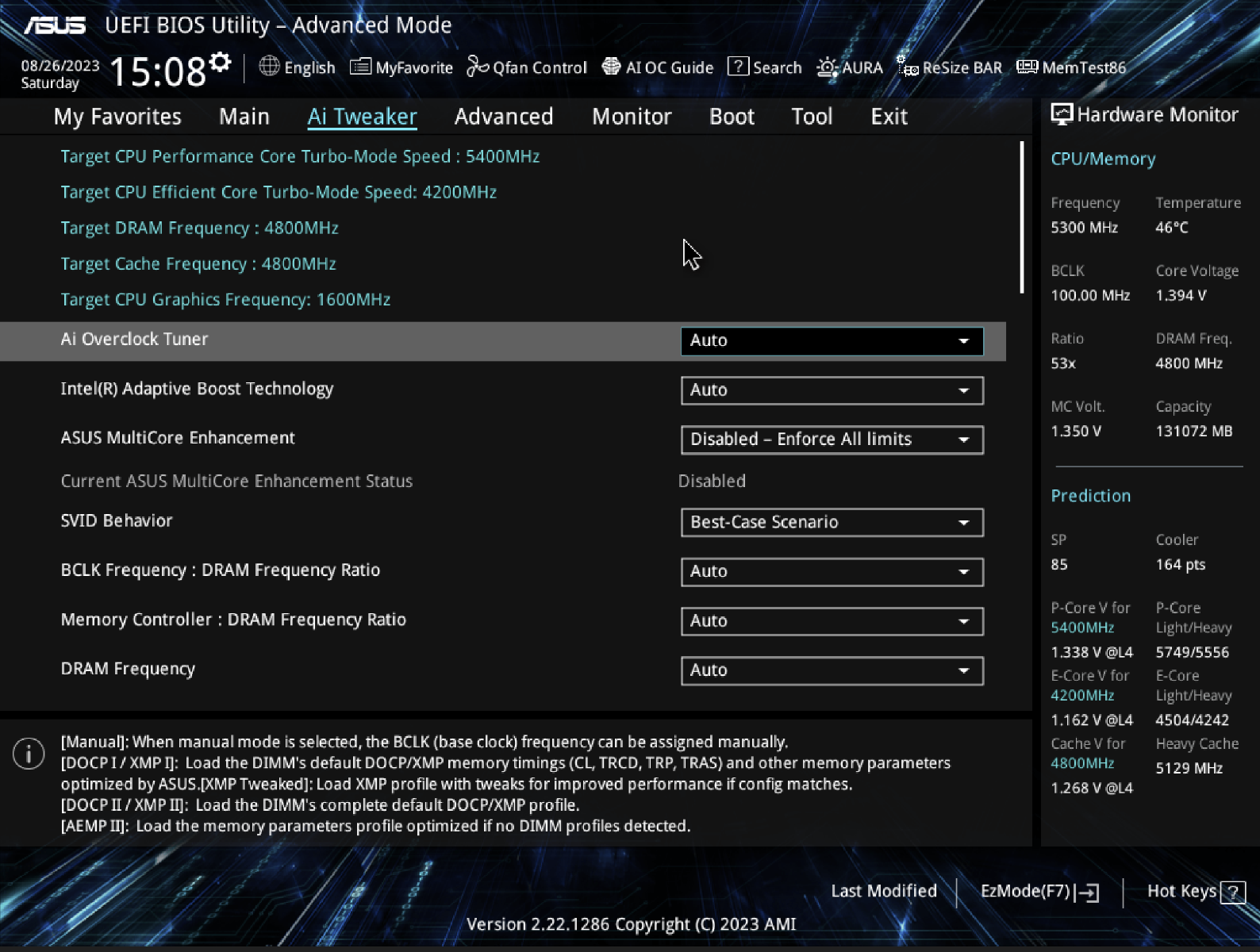Open DRAM Frequency dropdown

(x=832, y=670)
